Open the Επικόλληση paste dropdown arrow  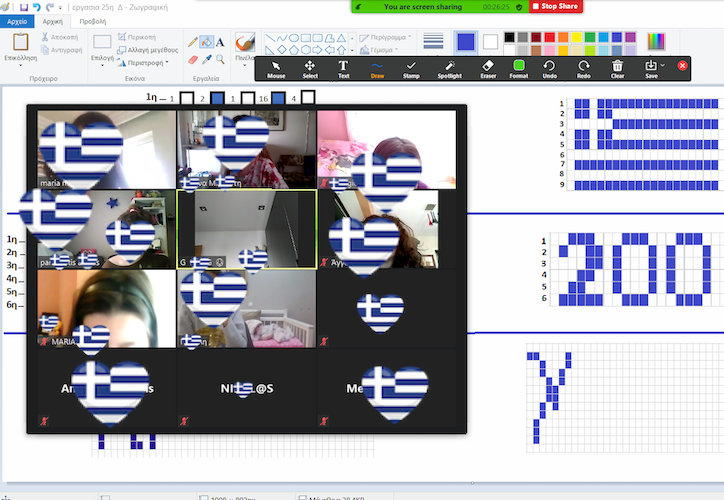[x=20, y=66]
